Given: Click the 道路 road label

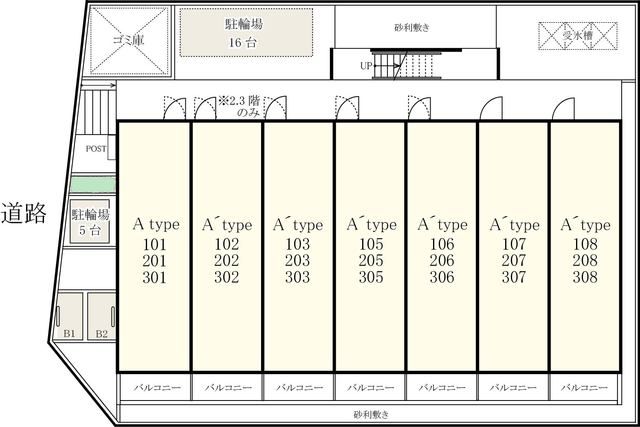Looking at the screenshot, I should pyautogui.click(x=23, y=213).
